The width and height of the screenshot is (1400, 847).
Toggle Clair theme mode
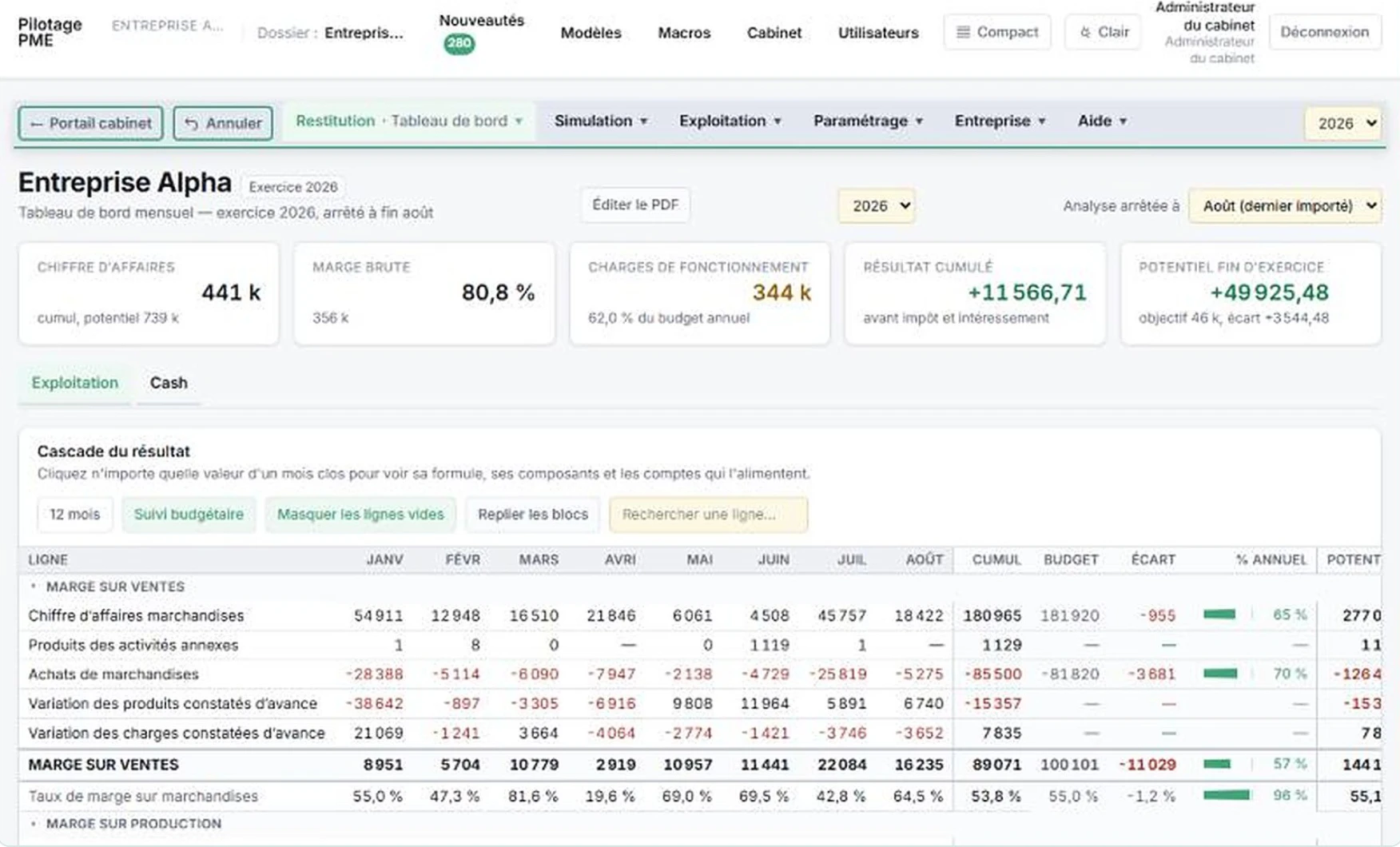click(x=1103, y=32)
